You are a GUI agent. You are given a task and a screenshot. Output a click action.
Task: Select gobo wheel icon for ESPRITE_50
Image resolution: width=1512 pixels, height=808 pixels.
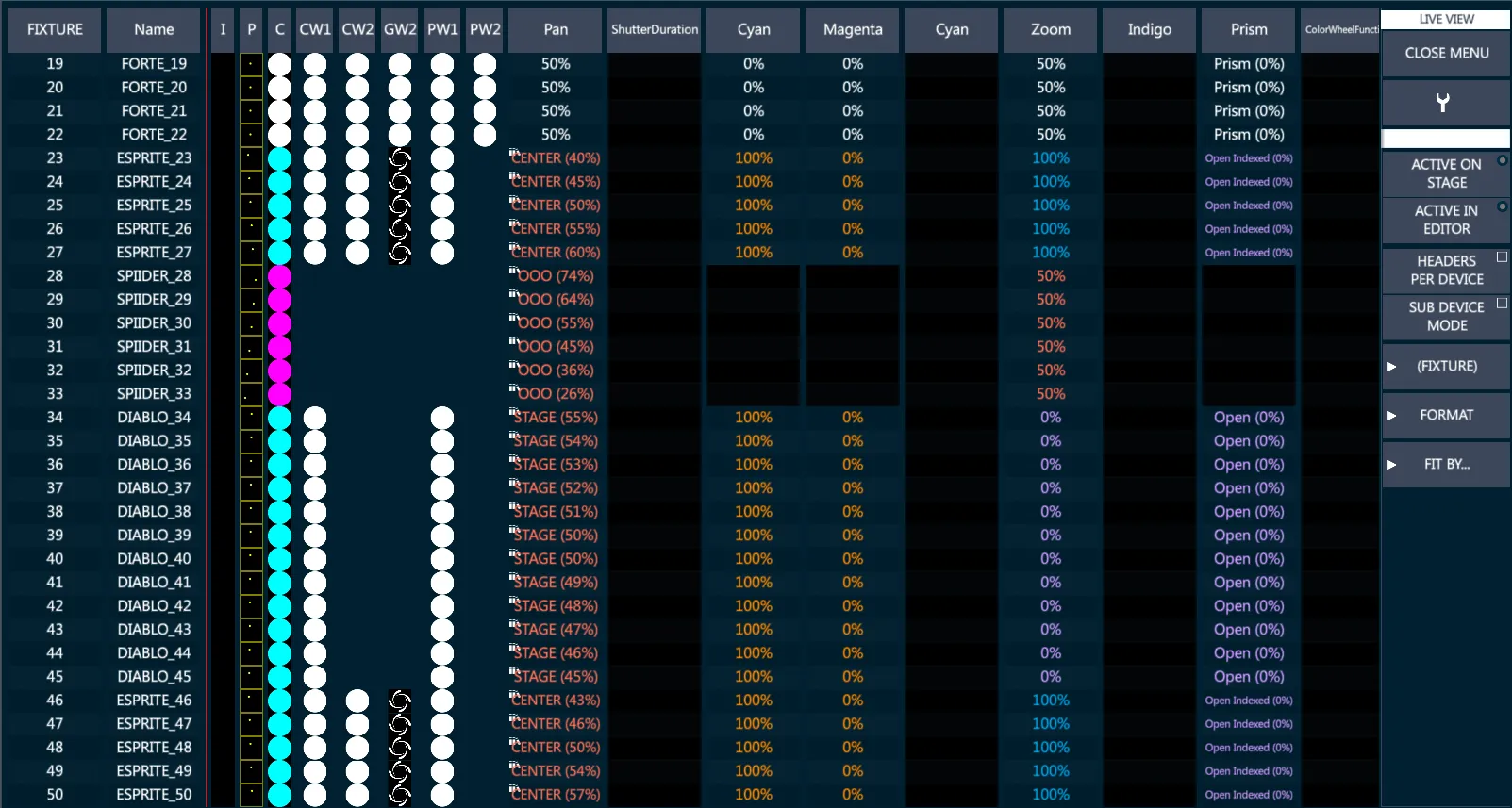(400, 795)
